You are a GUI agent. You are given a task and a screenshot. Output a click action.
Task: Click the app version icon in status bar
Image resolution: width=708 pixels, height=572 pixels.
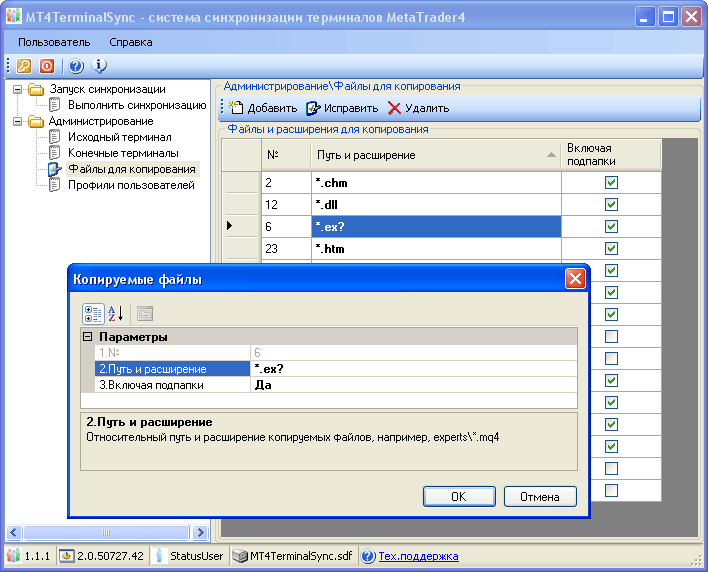[14, 556]
